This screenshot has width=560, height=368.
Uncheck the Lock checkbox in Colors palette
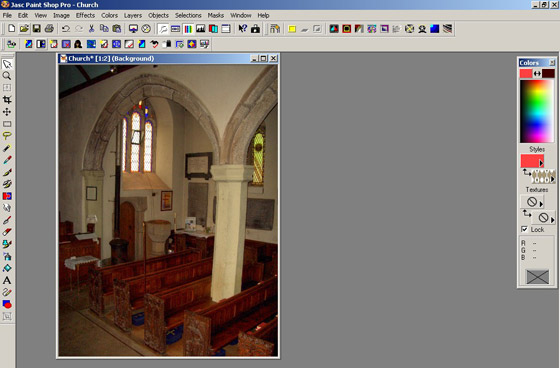coord(524,229)
